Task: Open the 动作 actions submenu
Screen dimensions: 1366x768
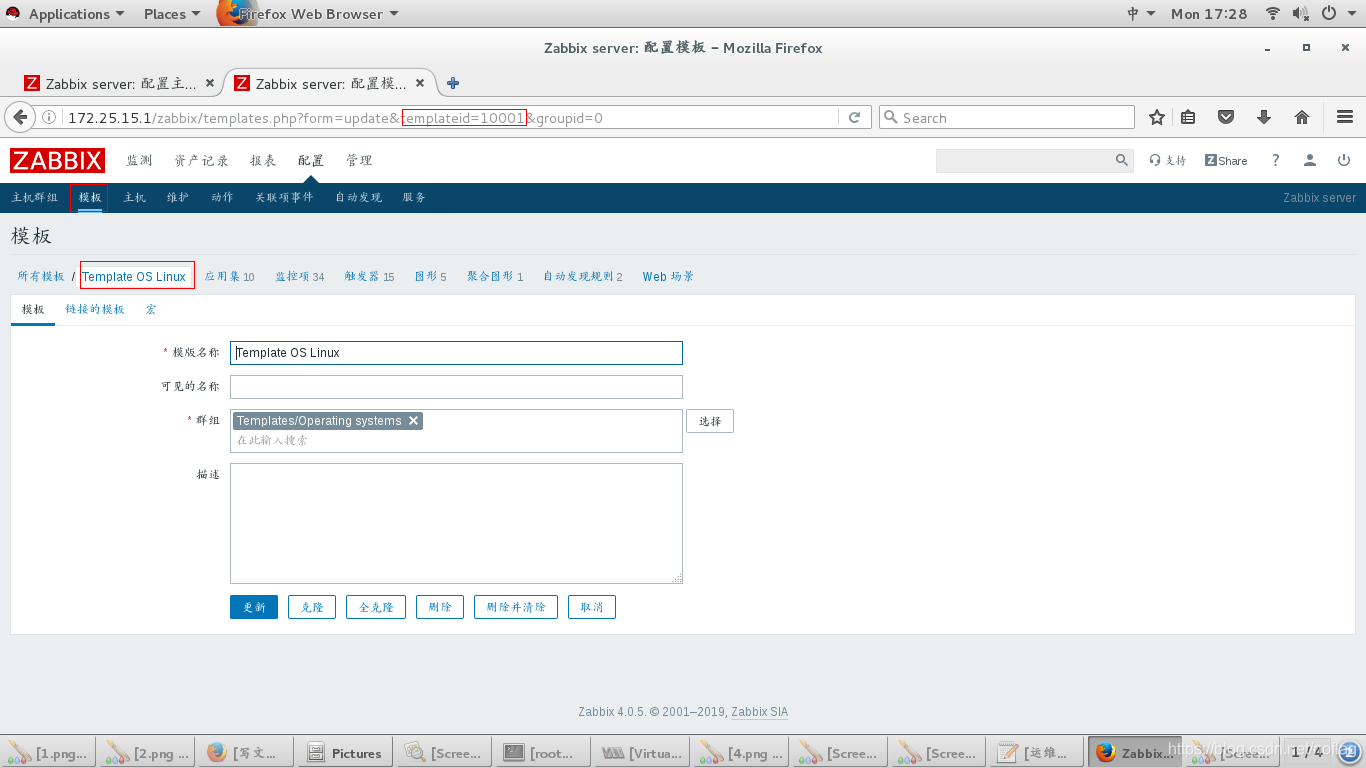Action: click(x=222, y=198)
